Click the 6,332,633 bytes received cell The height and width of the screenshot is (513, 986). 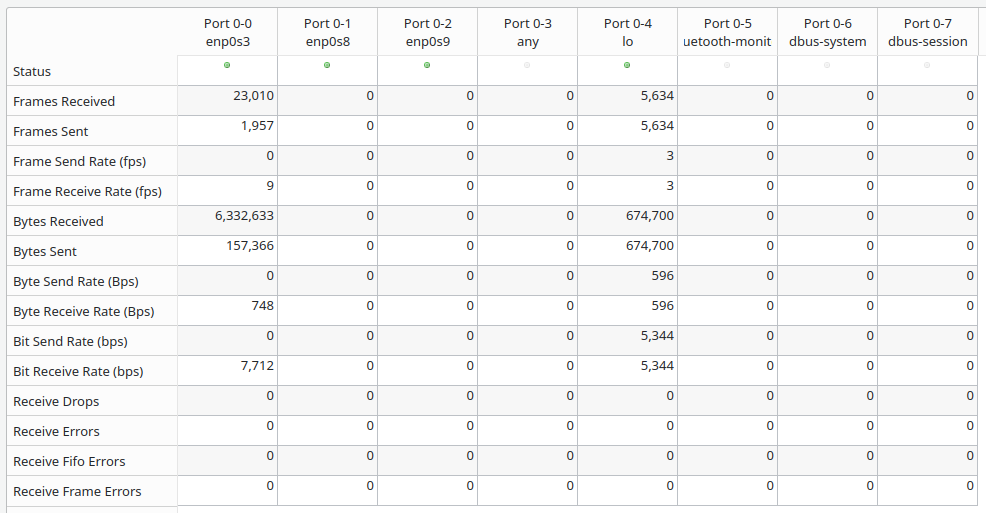coord(242,216)
